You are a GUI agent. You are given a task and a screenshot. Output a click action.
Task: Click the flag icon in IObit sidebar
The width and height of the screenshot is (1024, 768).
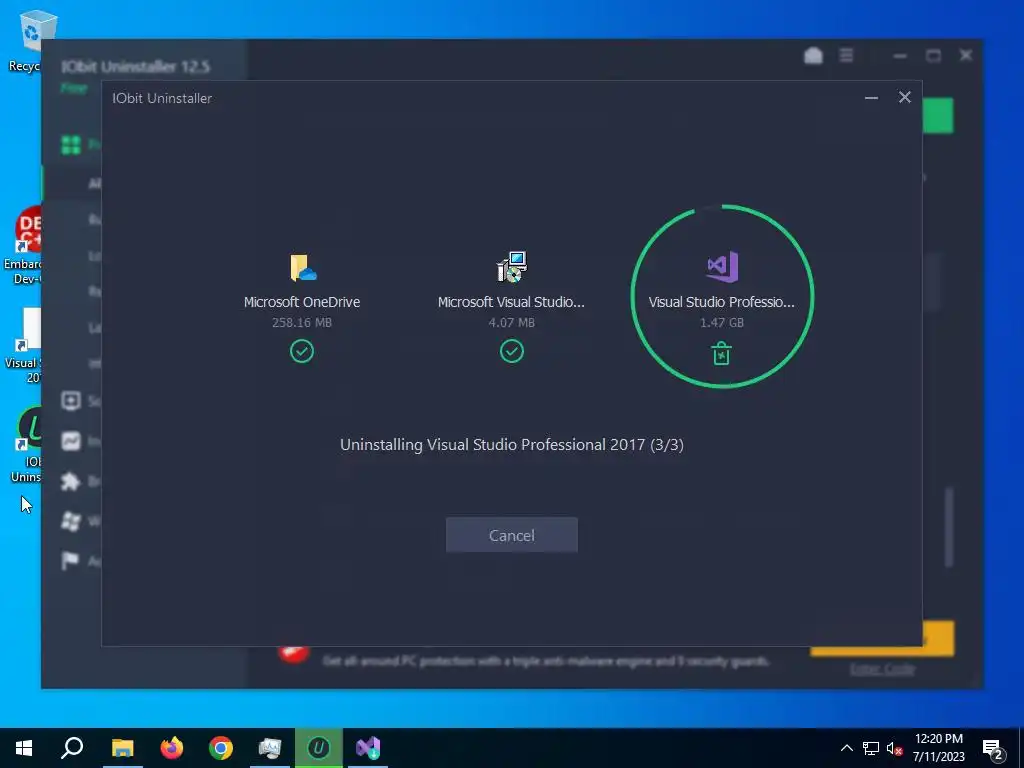[70, 560]
